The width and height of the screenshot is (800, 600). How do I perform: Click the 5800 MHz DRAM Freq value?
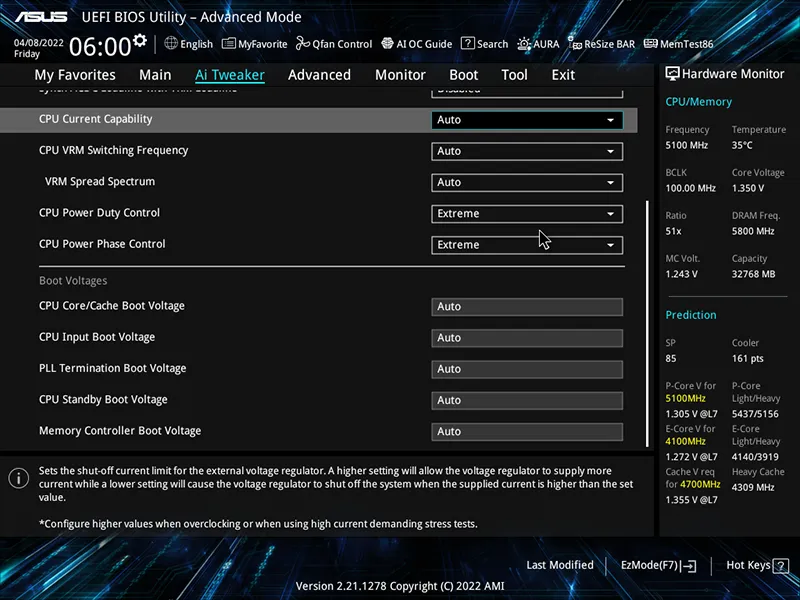tap(753, 231)
